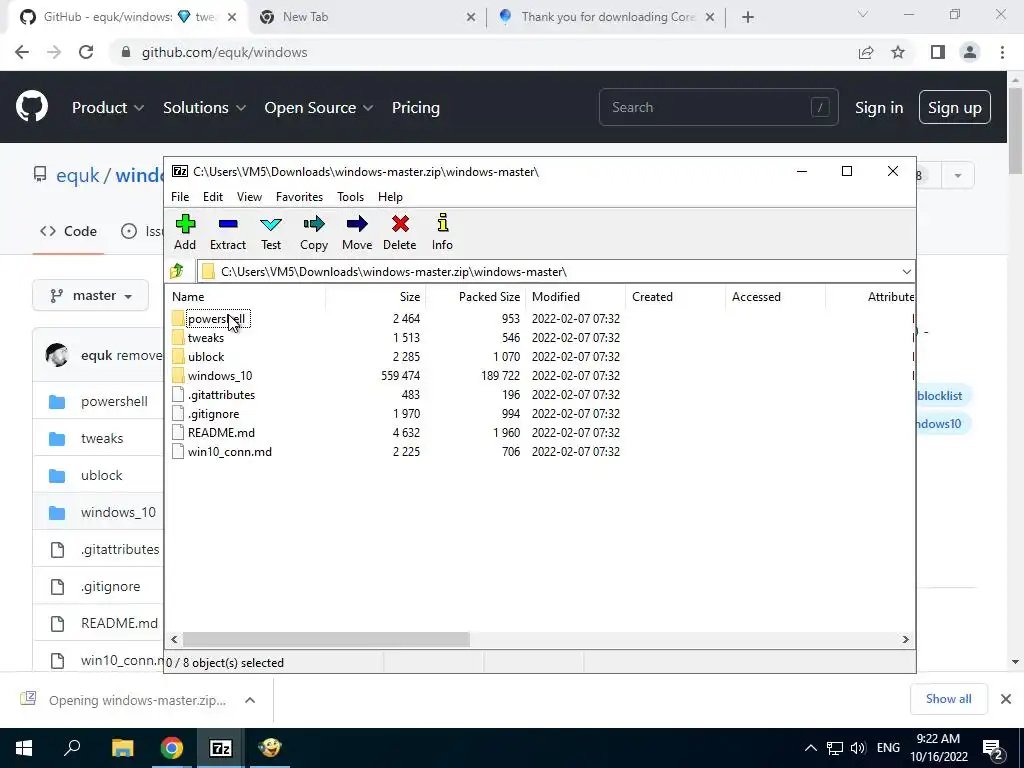Screen dimensions: 1024x768
Task: Open the Favorites menu in 7-Zip
Action: point(299,197)
